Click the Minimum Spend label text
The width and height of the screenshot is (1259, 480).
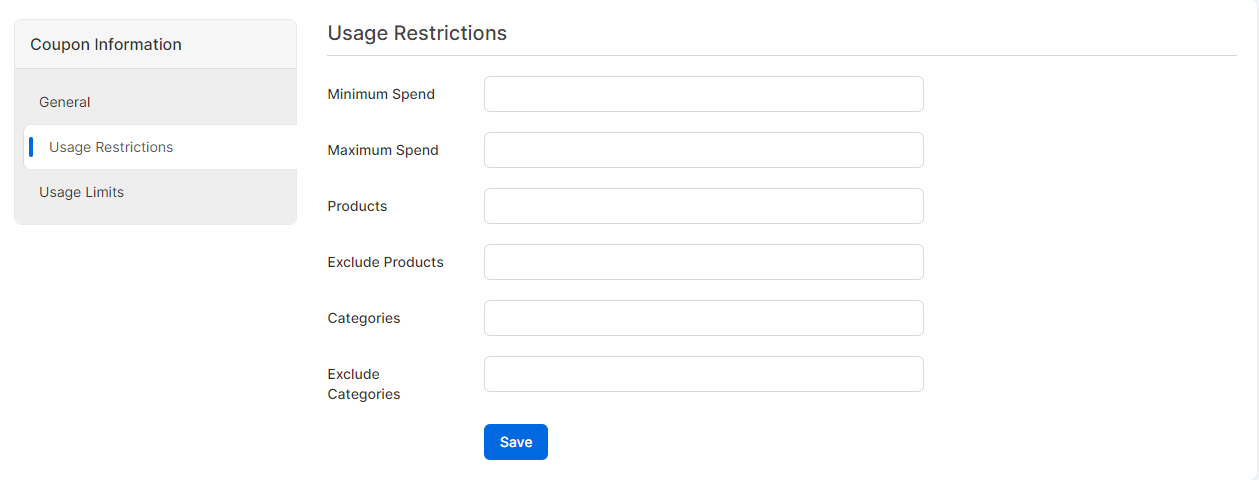coord(381,94)
